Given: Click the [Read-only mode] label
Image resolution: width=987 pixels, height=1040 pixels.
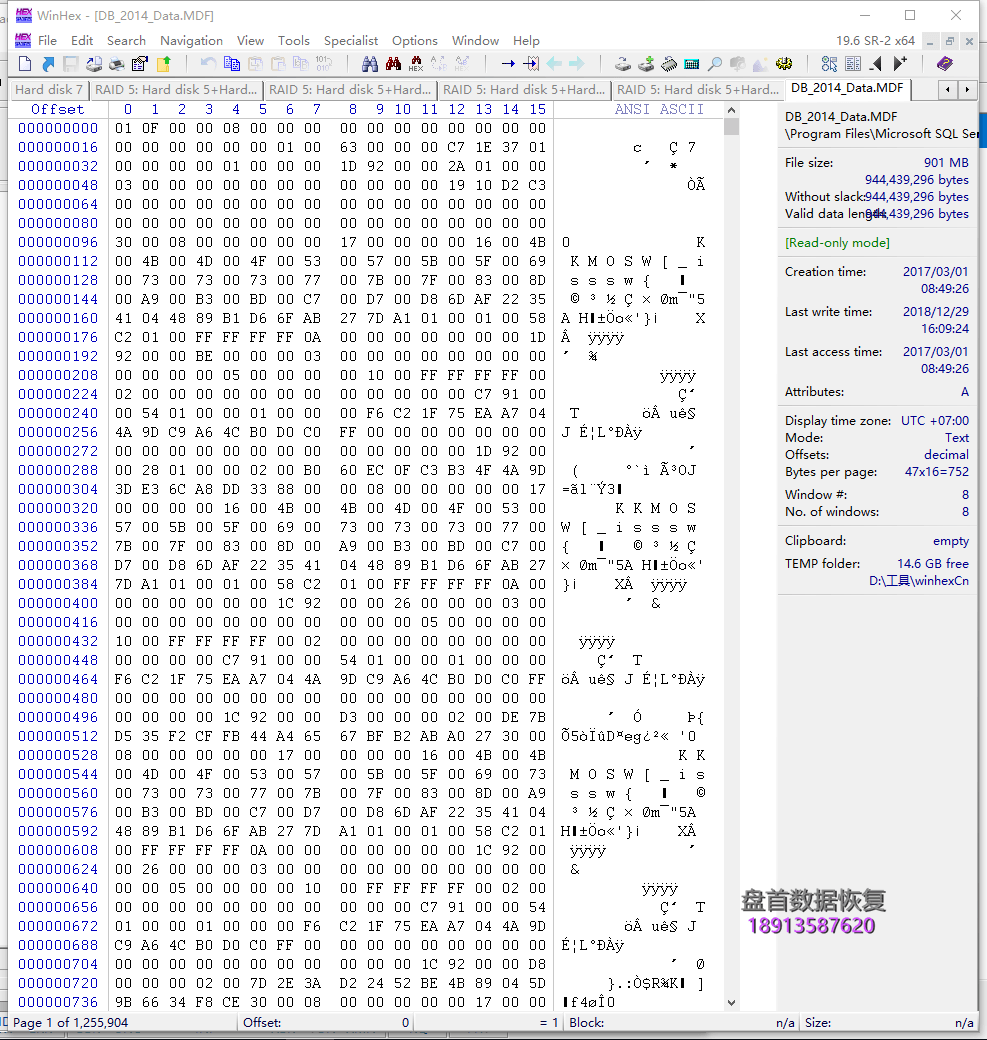Looking at the screenshot, I should point(837,243).
